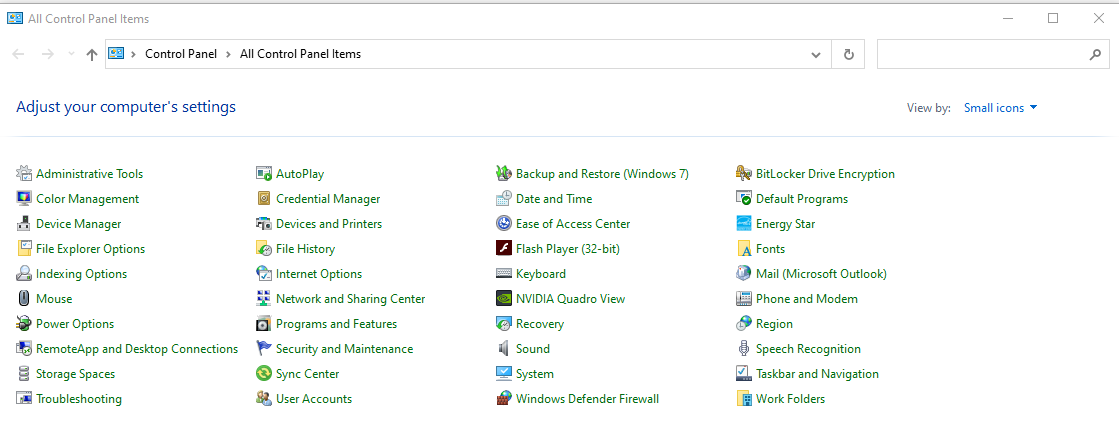
Task: Click the Fonts folder icon
Action: (x=744, y=248)
